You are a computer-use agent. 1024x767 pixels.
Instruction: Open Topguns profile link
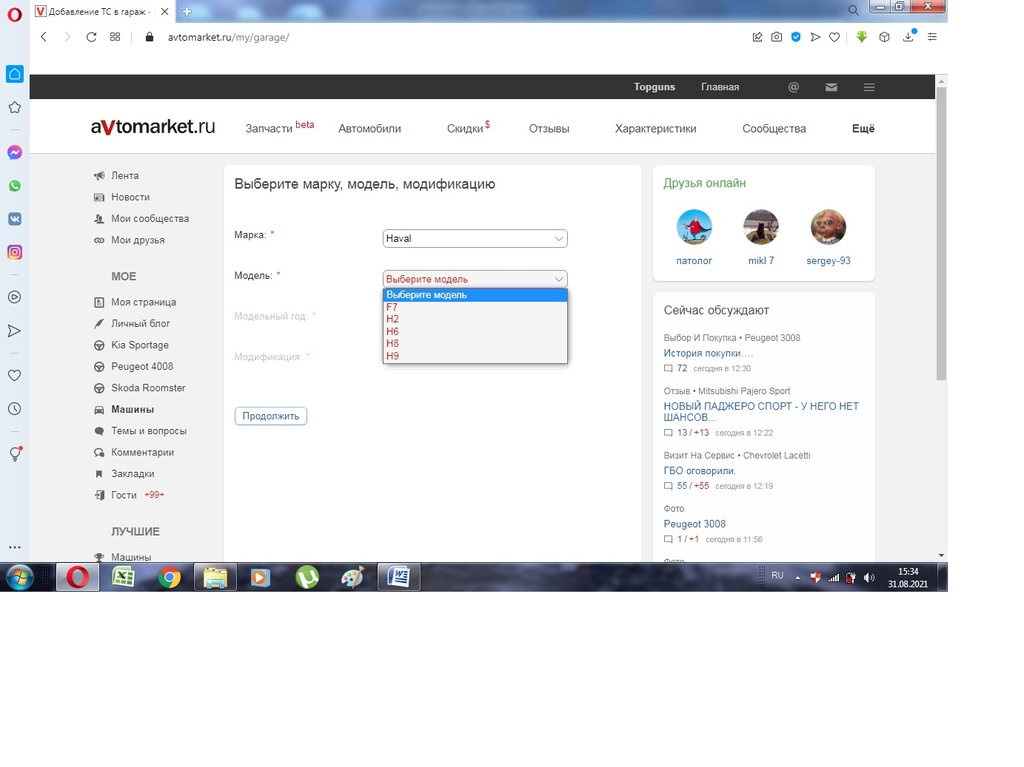[x=654, y=87]
